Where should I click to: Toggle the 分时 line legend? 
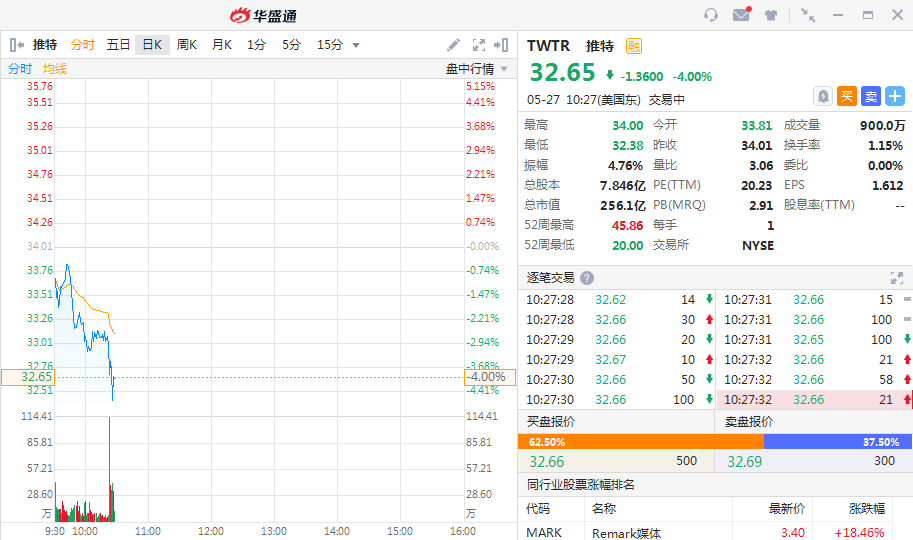click(20, 69)
